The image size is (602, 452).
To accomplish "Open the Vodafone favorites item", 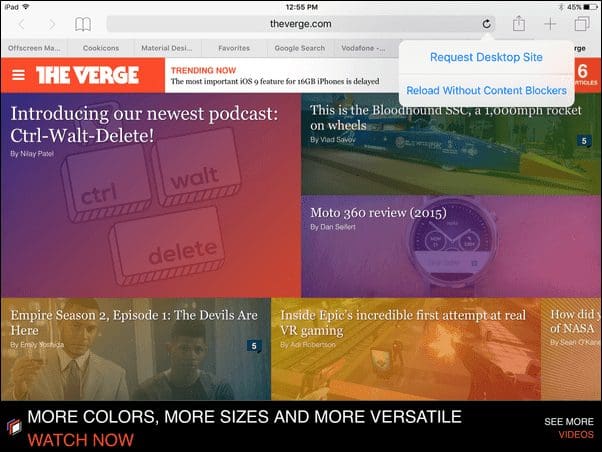I will click(364, 48).
